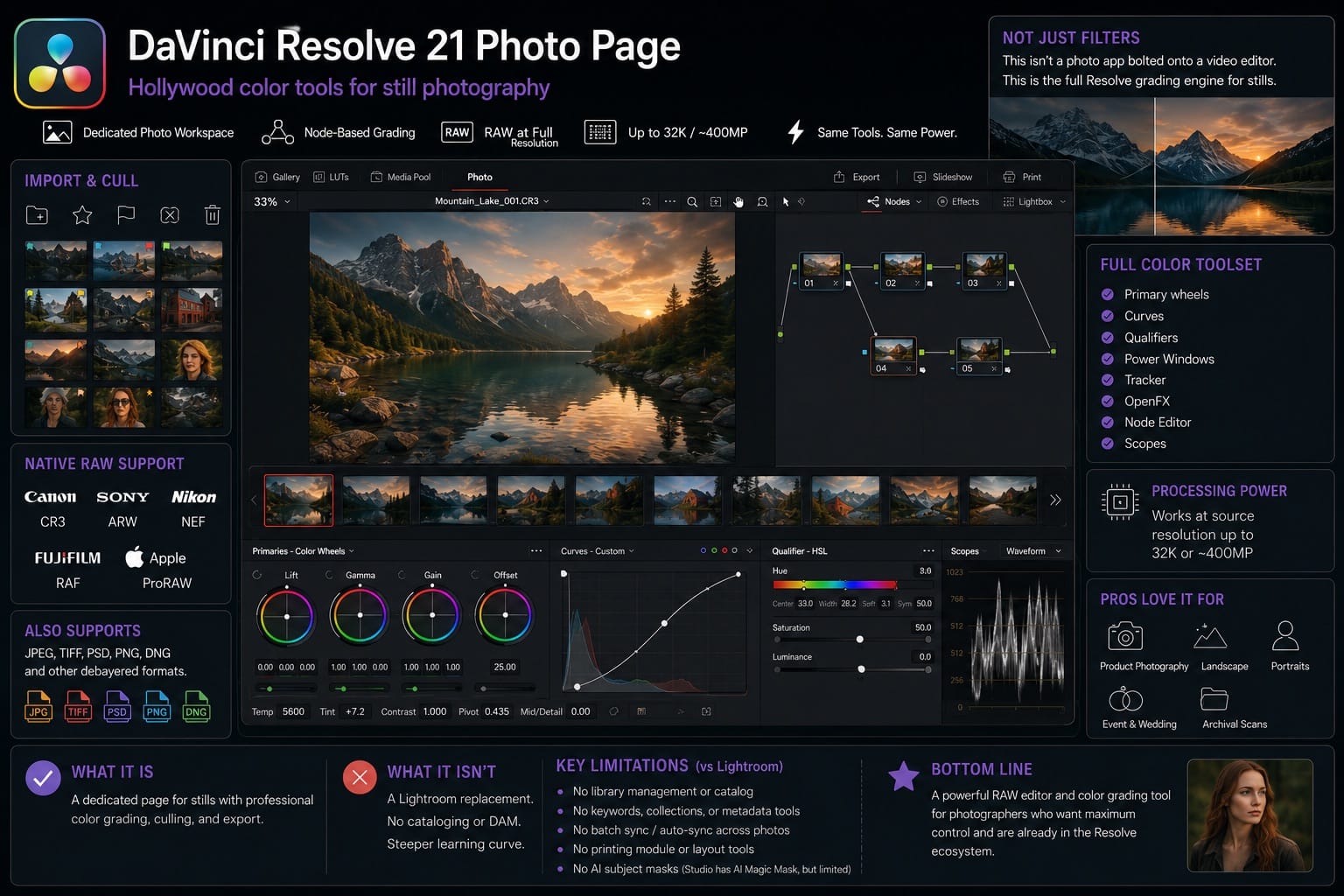
Task: Toggle the blue curve channel button
Action: (x=703, y=551)
